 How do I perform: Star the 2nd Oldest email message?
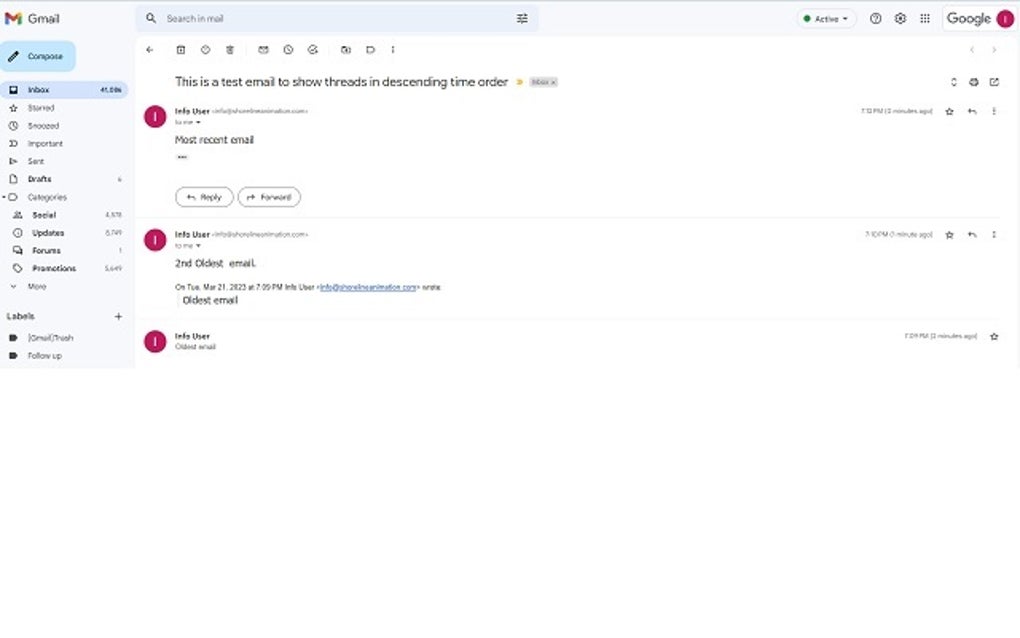coord(949,234)
